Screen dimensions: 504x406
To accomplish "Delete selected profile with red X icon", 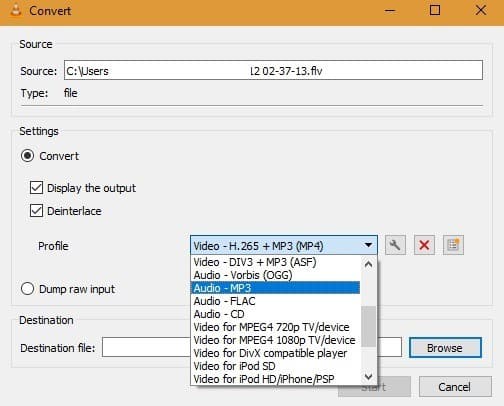I will click(x=424, y=245).
